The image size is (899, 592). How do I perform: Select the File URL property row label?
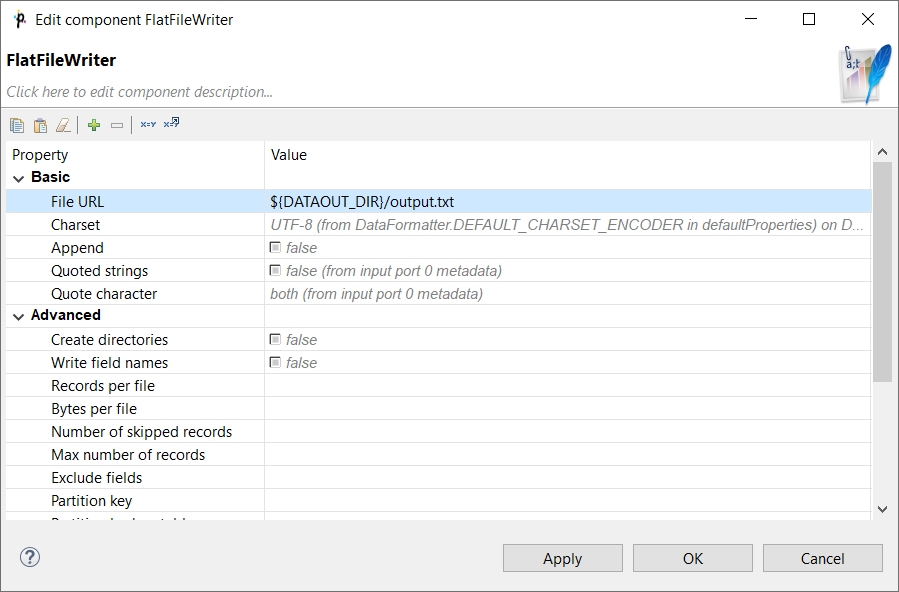click(x=77, y=202)
